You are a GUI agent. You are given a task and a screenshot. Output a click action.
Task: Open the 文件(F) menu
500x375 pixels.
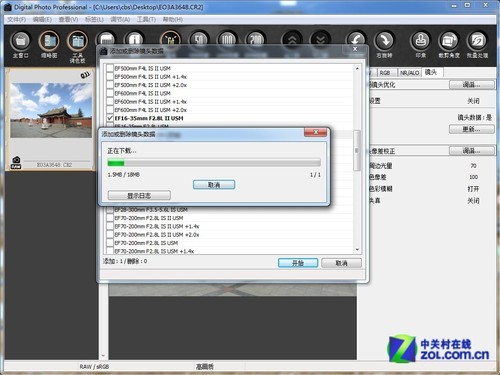pos(16,19)
